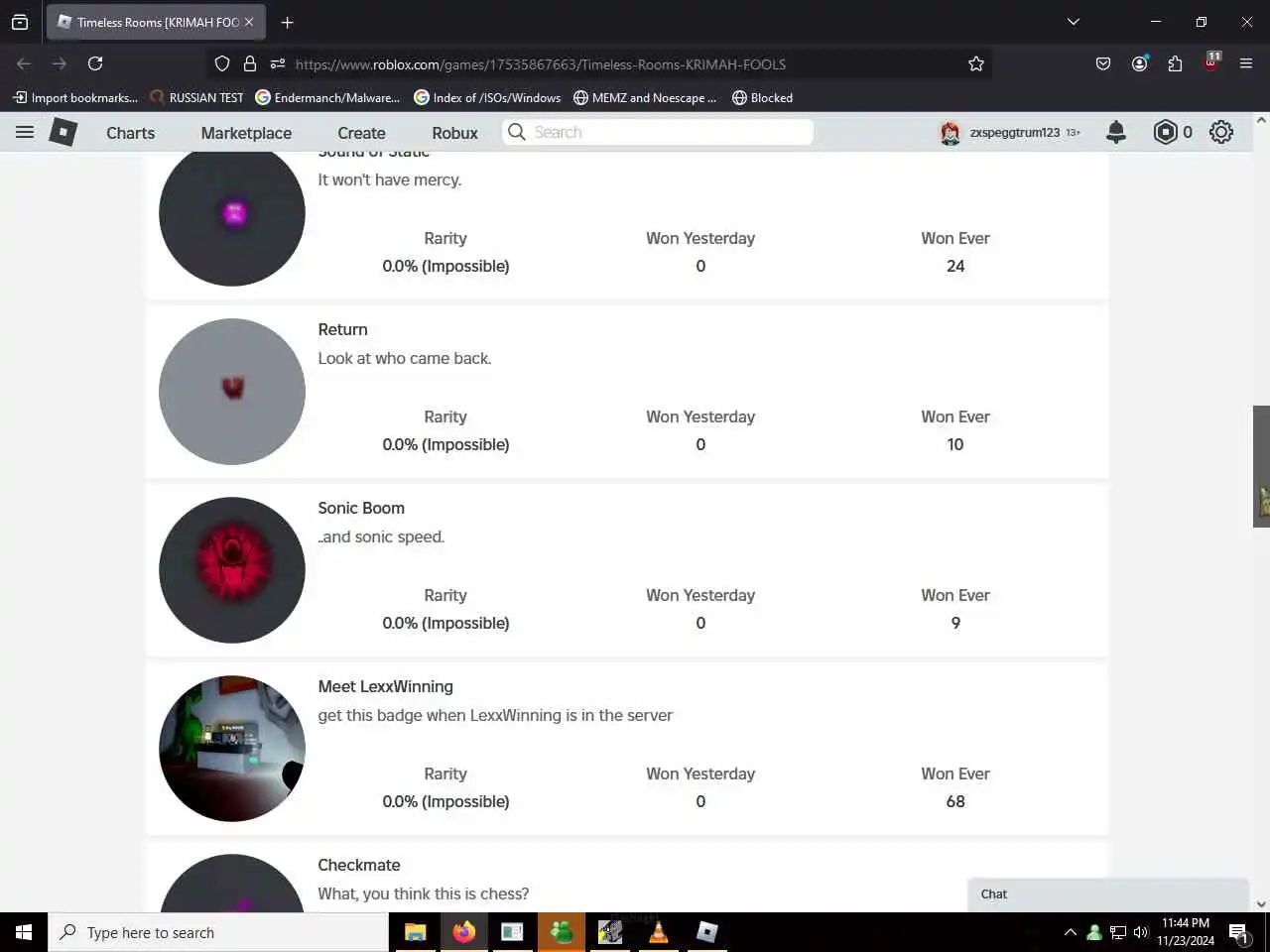The image size is (1270, 952).
Task: Open a new browser tab
Action: click(287, 22)
